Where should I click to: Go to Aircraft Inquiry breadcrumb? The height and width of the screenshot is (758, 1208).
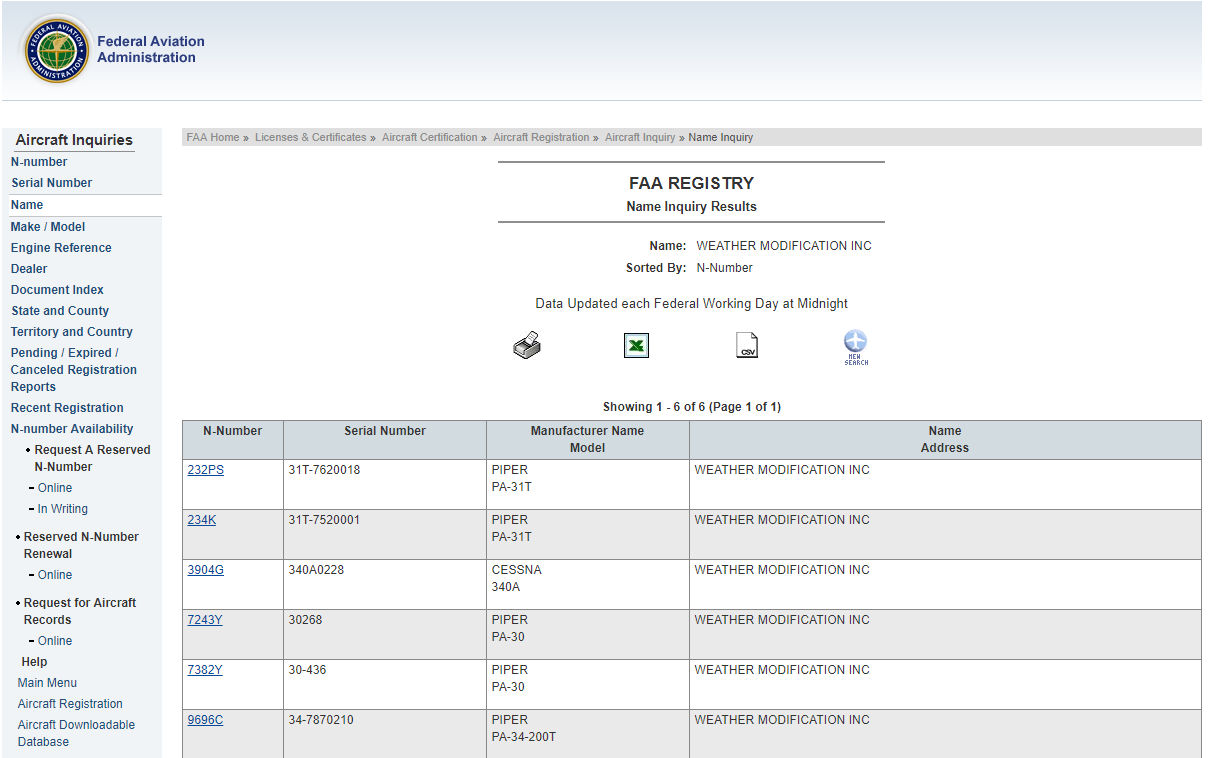[640, 137]
